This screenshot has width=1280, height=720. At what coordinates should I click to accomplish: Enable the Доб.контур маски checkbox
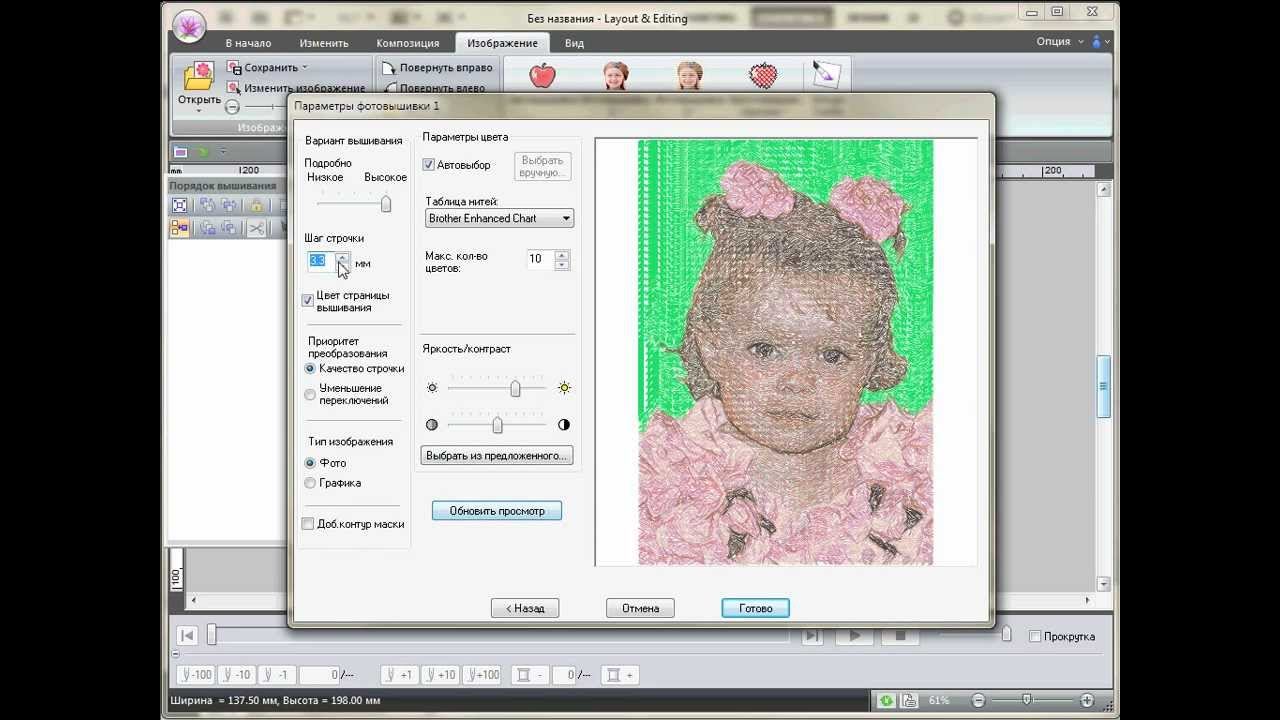click(x=308, y=524)
